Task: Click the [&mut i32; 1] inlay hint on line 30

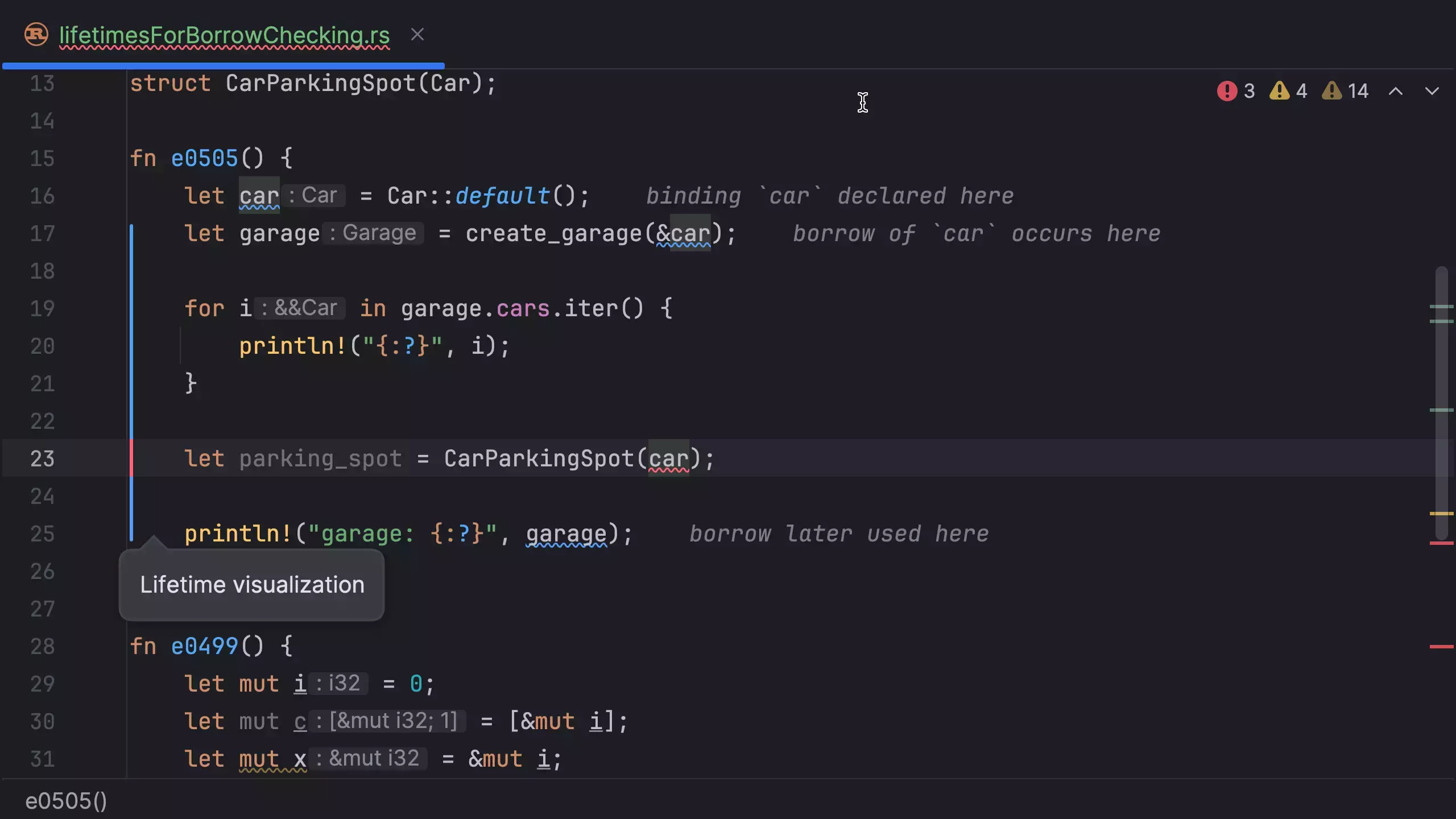Action: [392, 721]
